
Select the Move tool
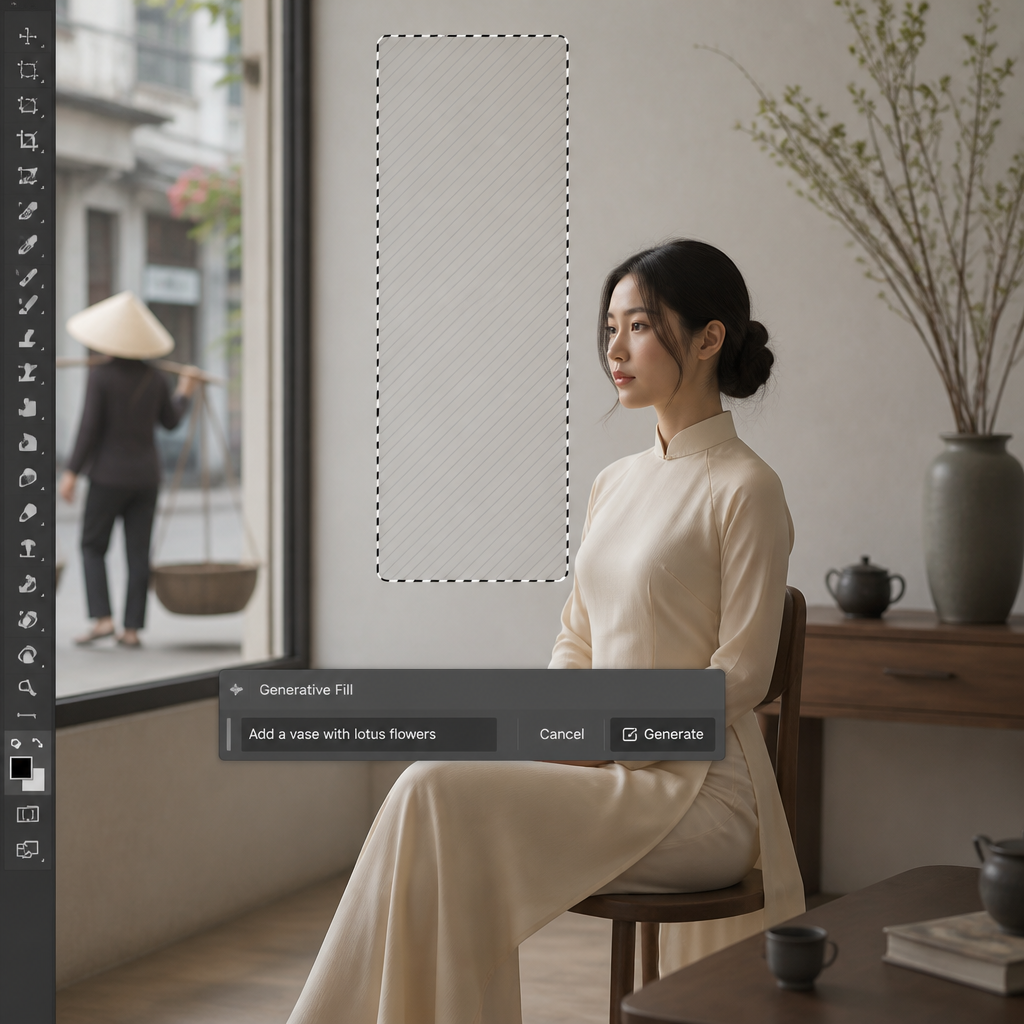click(x=27, y=36)
